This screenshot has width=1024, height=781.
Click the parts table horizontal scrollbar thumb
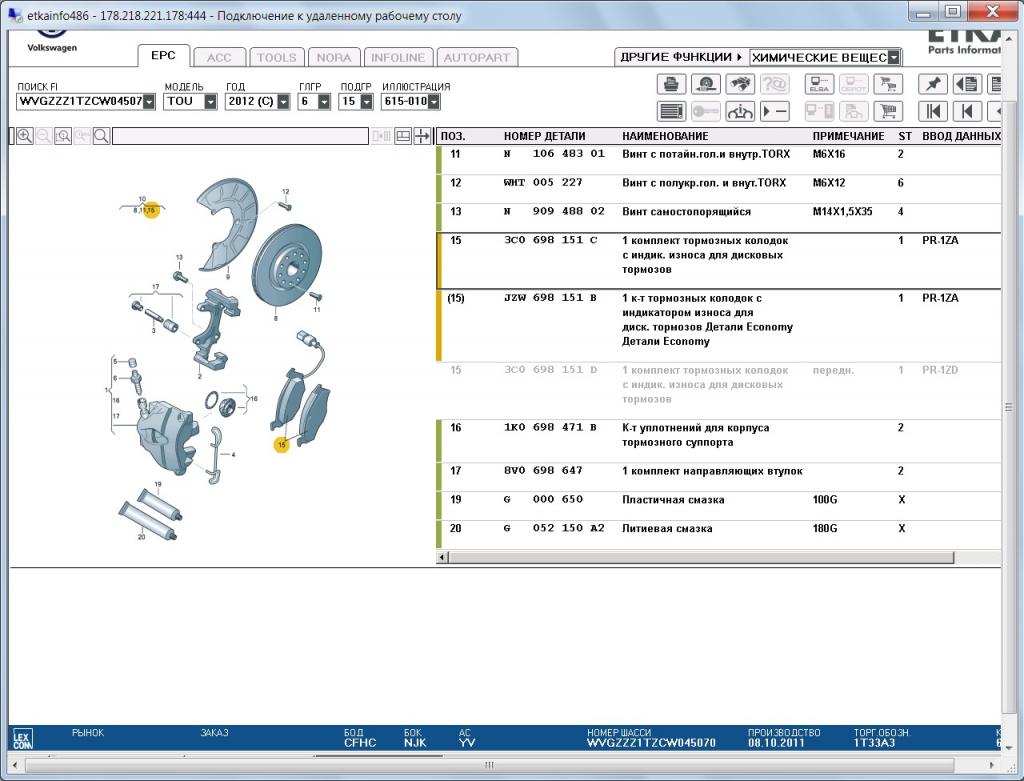click(701, 557)
